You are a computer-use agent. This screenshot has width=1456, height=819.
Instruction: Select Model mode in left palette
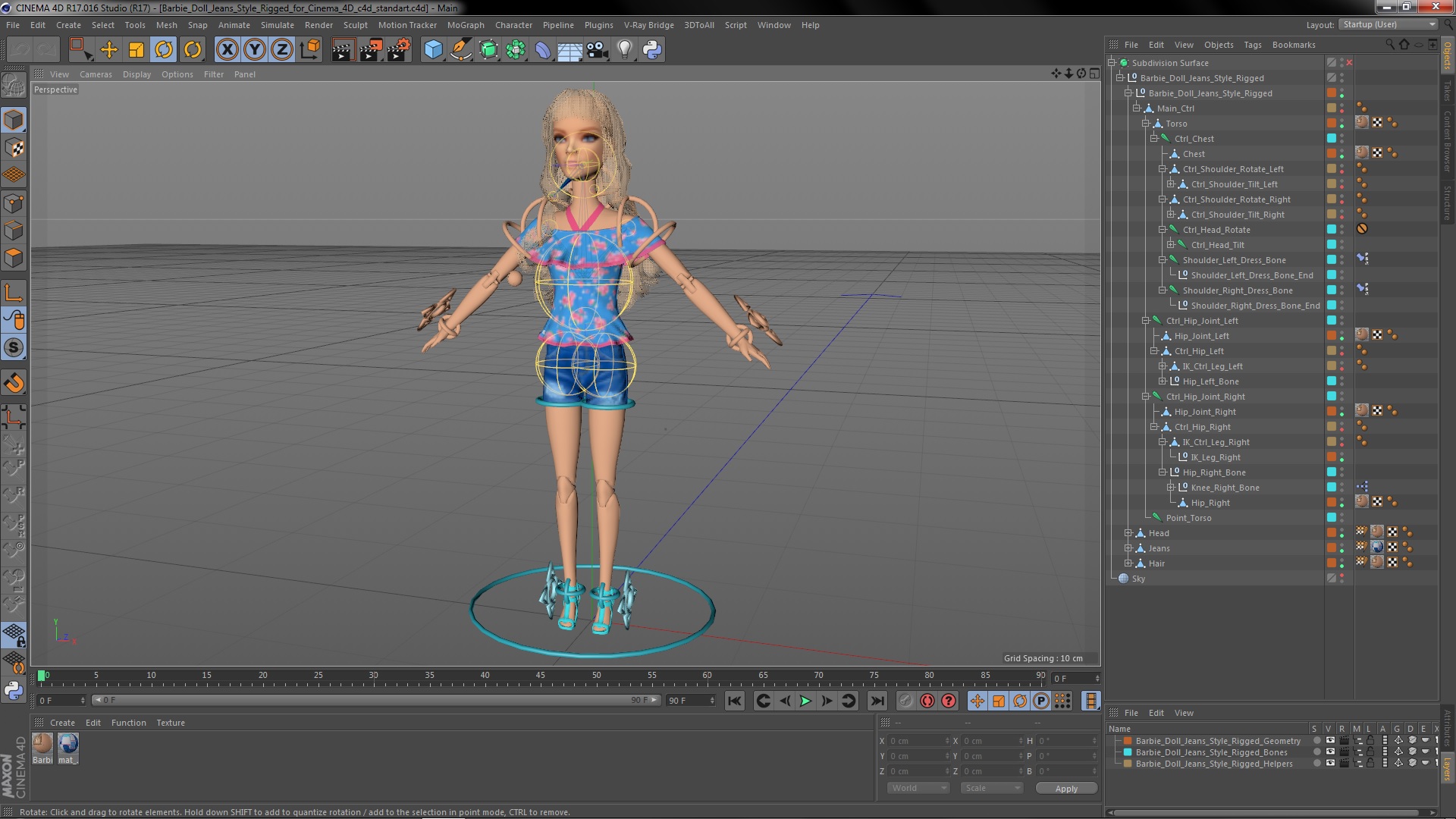click(14, 120)
